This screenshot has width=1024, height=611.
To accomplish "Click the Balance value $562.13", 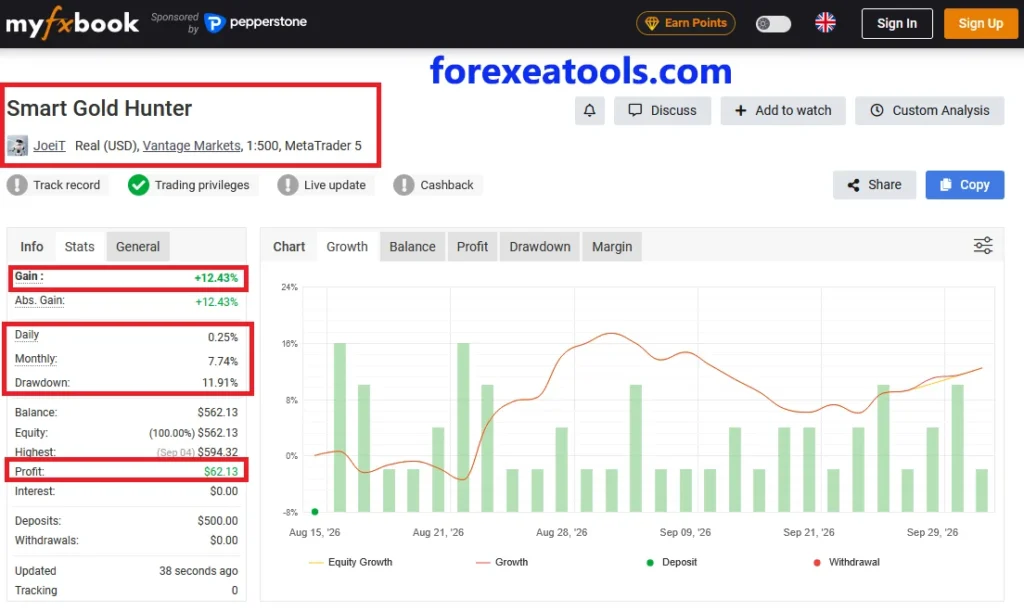I will pyautogui.click(x=217, y=413).
